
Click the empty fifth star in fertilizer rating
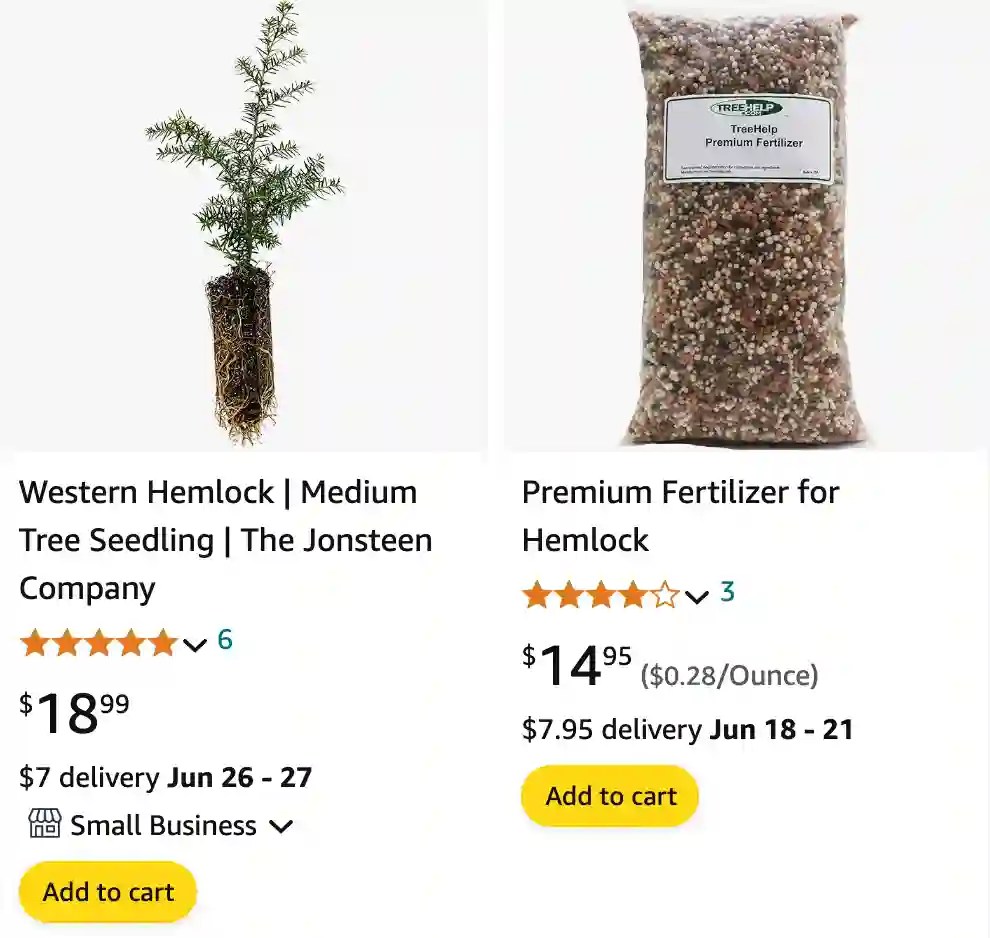pyautogui.click(x=666, y=594)
